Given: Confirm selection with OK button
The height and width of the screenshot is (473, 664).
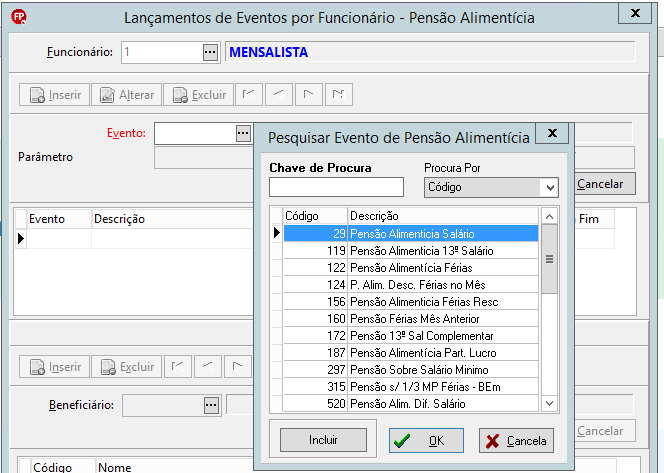Looking at the screenshot, I should [426, 440].
